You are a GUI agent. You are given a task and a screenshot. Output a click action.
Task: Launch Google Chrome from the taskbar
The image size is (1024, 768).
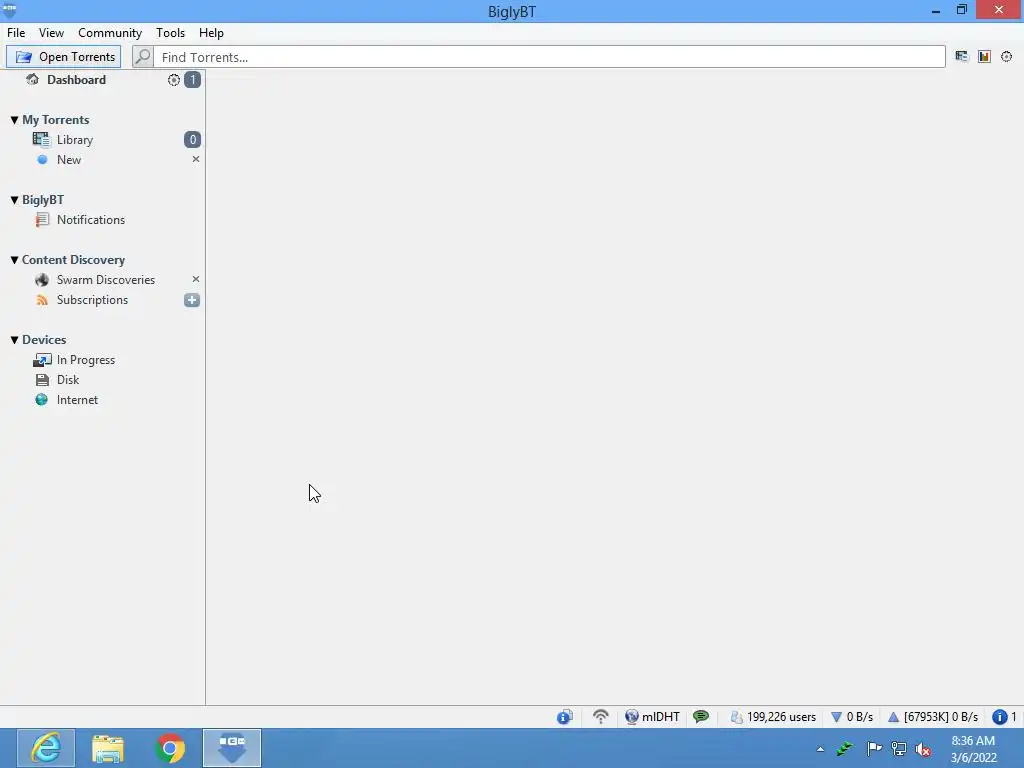point(170,748)
